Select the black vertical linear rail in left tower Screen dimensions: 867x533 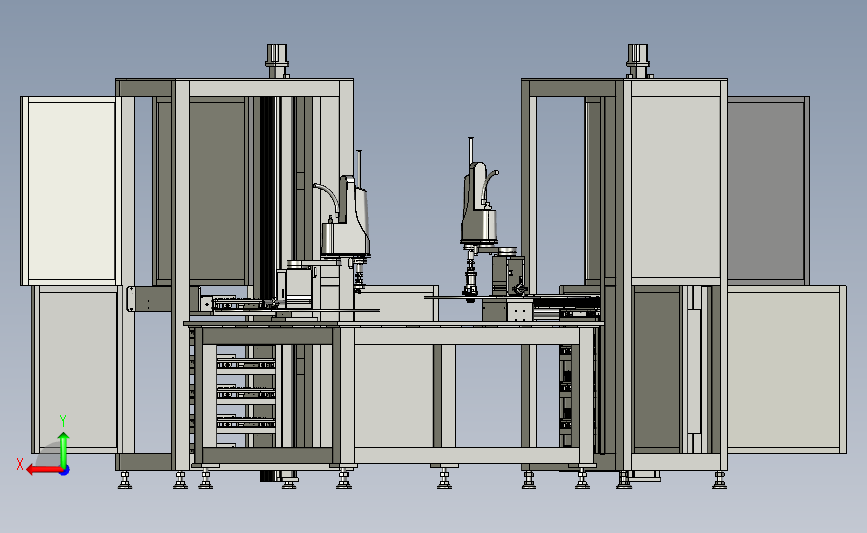[268, 199]
